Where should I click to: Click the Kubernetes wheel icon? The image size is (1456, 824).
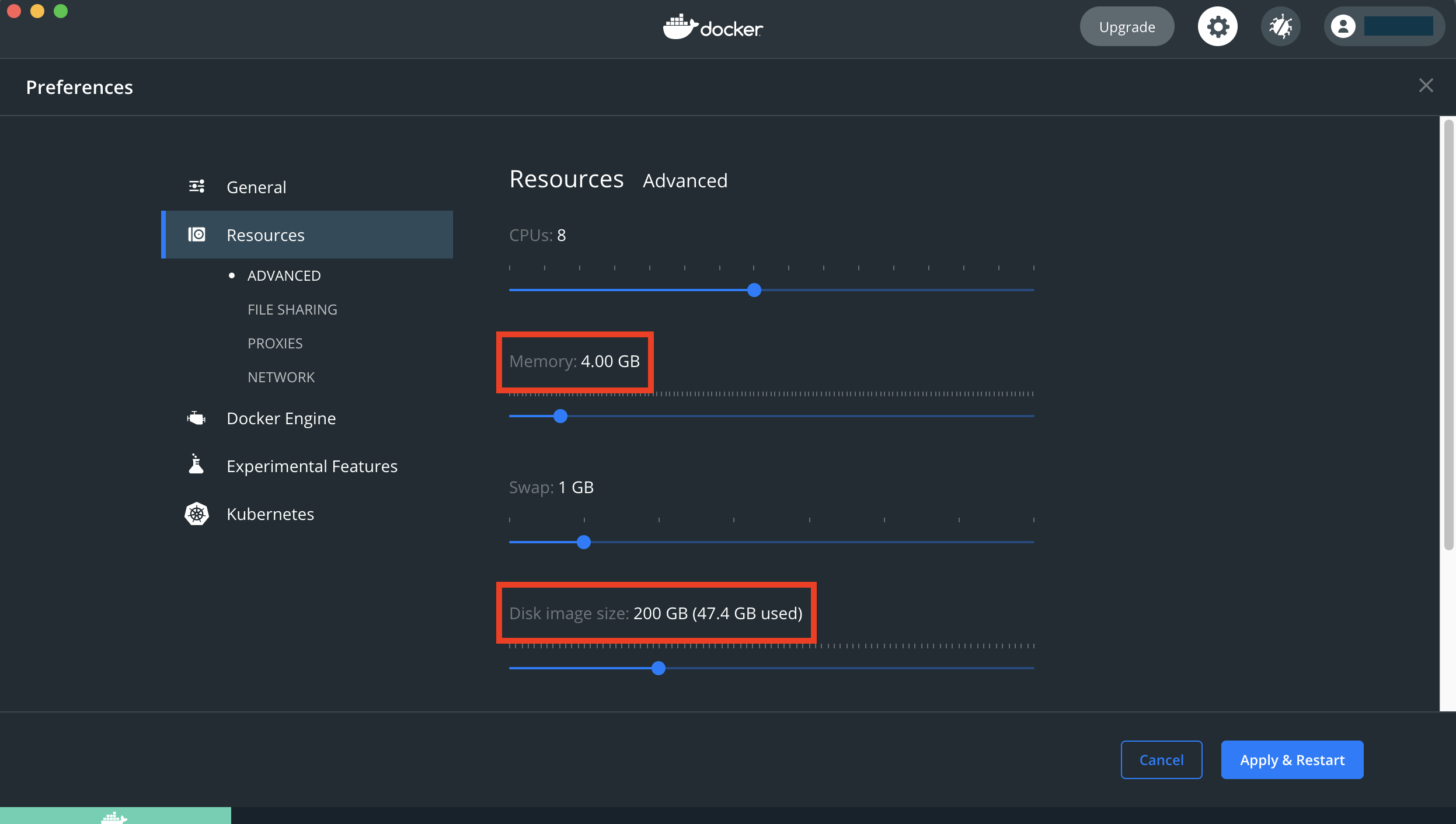click(197, 514)
